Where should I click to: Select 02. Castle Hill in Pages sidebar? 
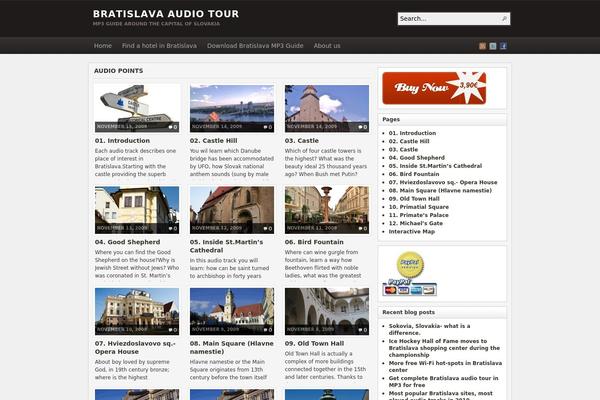(409, 141)
